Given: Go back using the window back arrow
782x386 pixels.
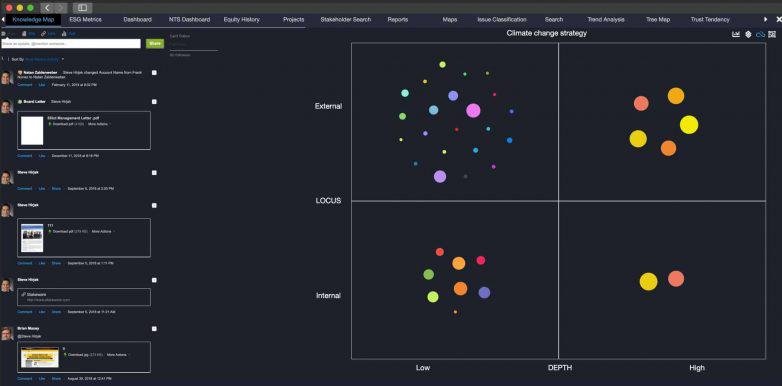Looking at the screenshot, I should point(47,8).
